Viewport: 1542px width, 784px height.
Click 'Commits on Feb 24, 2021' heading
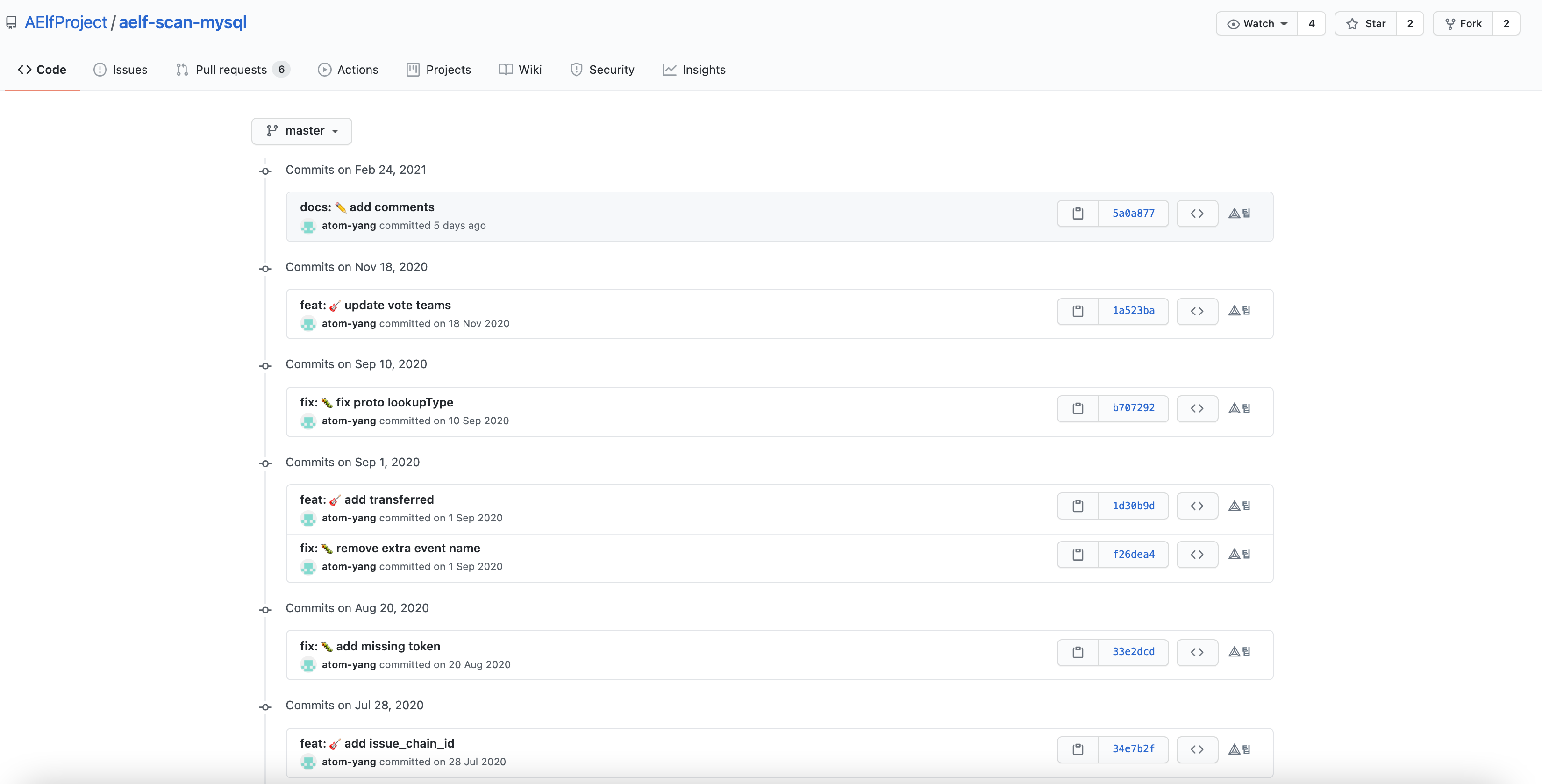[356, 170]
